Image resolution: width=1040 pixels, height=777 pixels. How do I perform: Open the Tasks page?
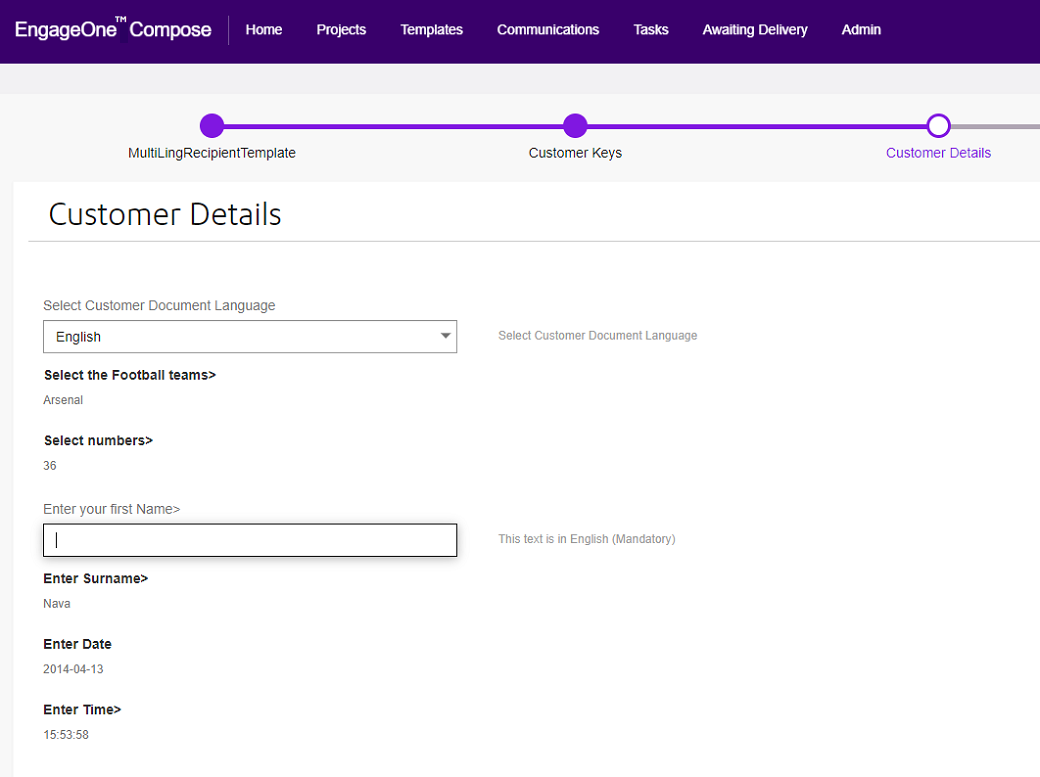pyautogui.click(x=651, y=30)
